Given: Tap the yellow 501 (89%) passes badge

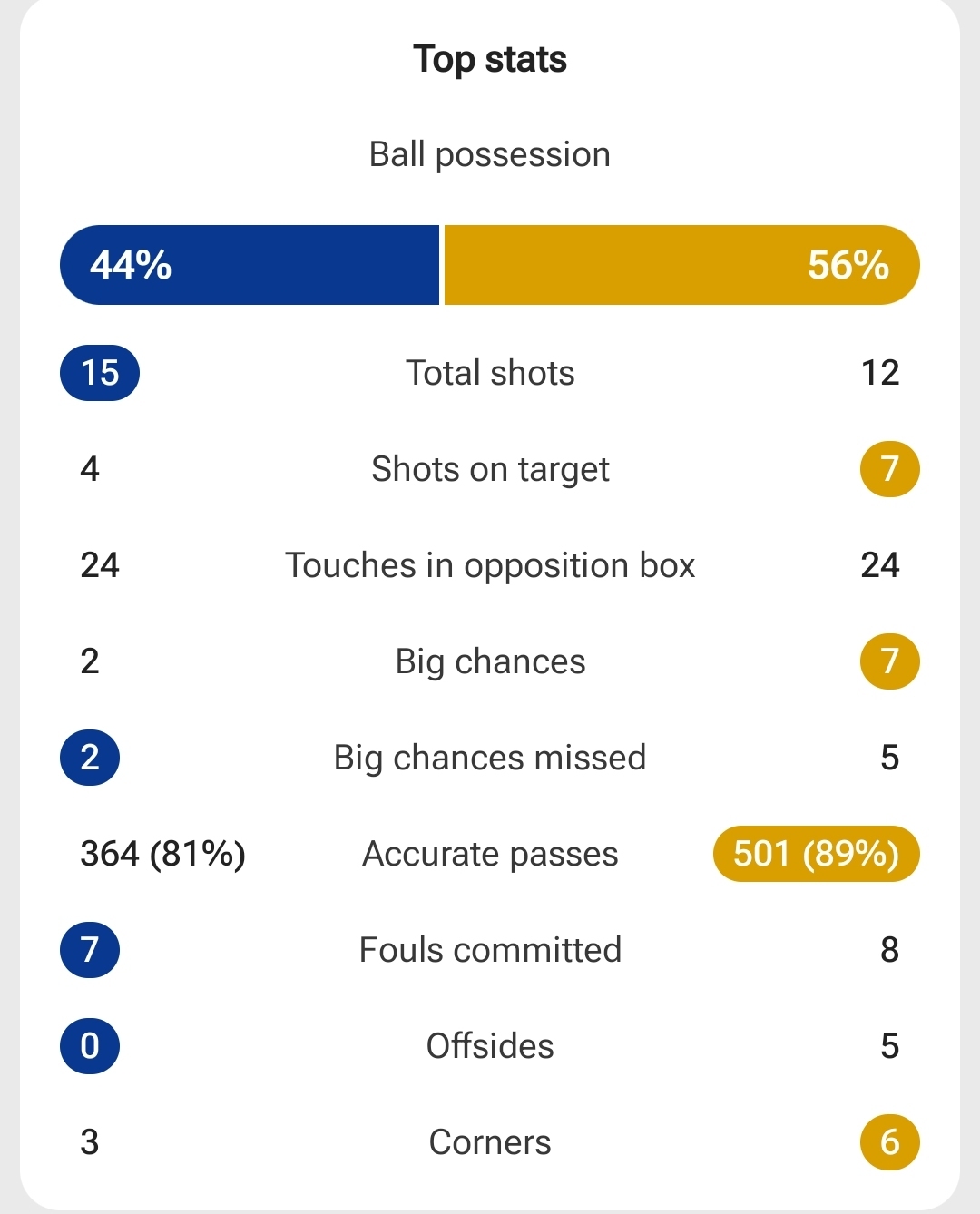Looking at the screenshot, I should click(x=817, y=854).
